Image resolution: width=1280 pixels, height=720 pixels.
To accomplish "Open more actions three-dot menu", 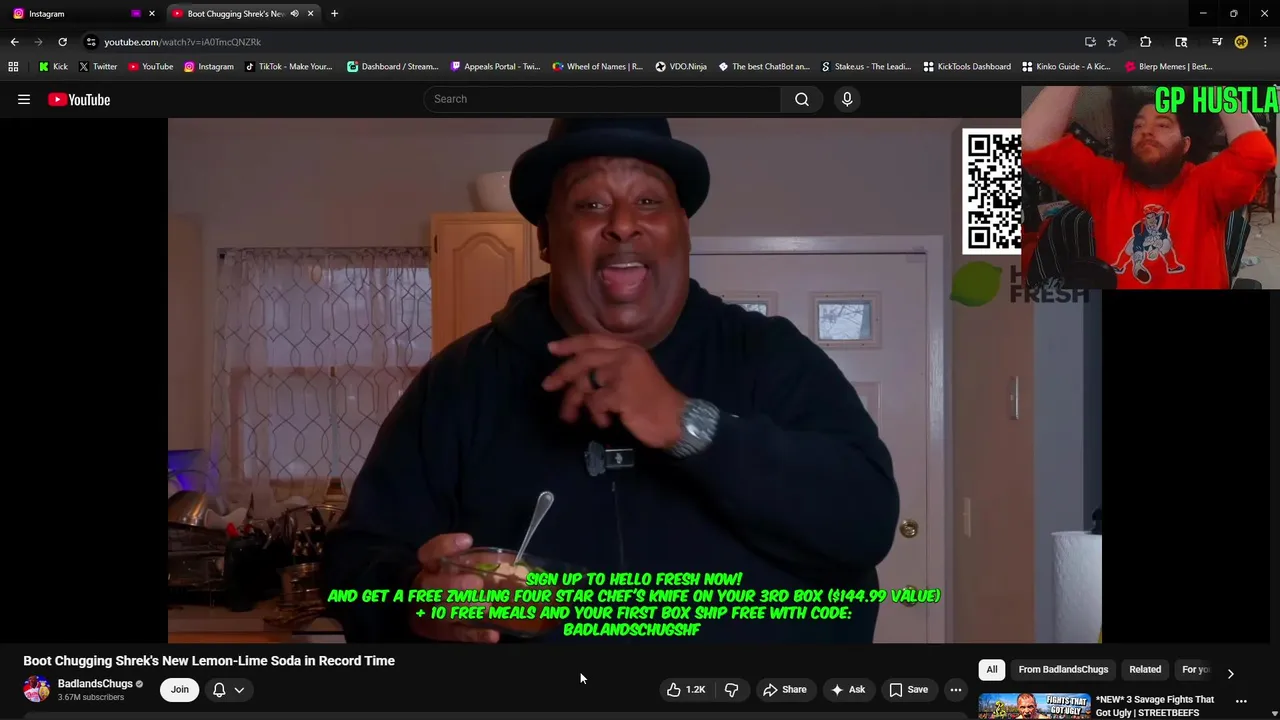I will click(956, 689).
